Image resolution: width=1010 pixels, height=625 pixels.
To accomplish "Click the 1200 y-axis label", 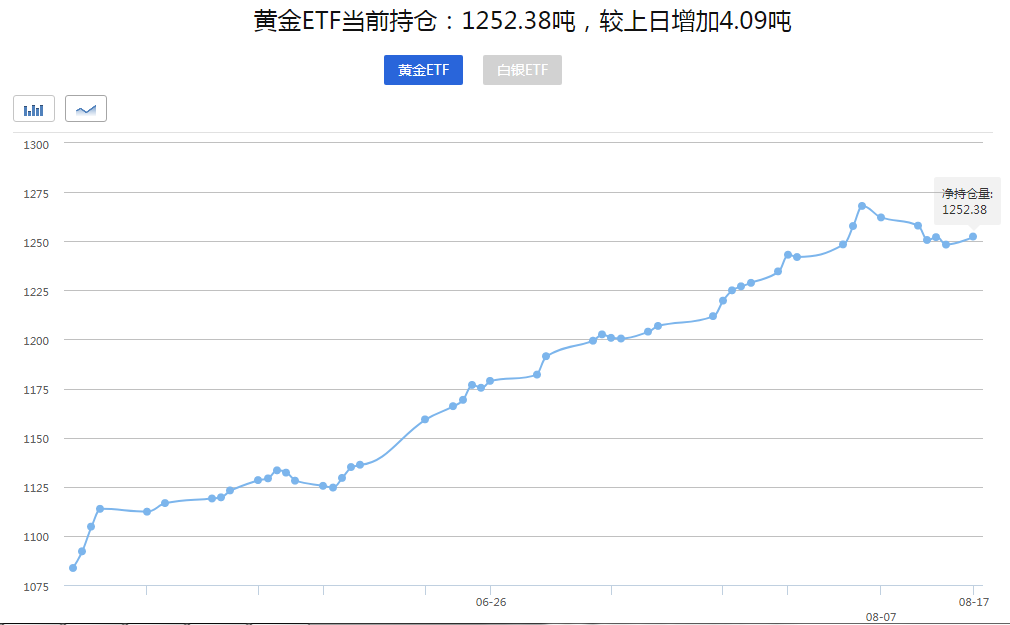I will coord(36,341).
